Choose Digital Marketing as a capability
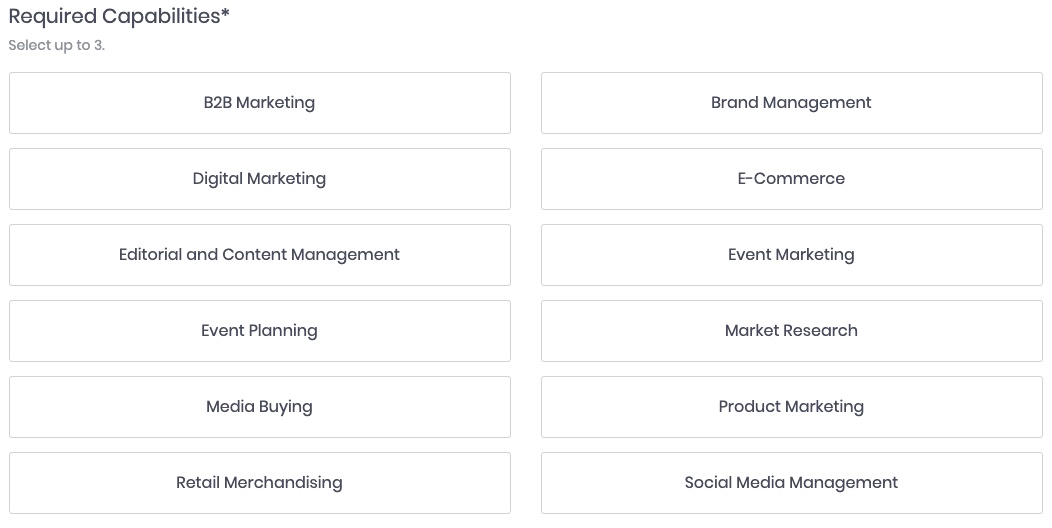This screenshot has width=1052, height=528. point(259,179)
